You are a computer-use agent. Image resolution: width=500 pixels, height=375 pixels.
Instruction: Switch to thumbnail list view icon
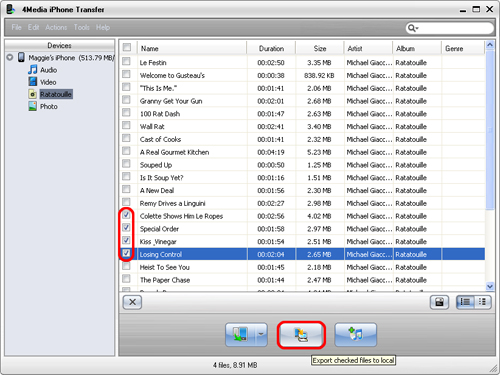tap(482, 302)
